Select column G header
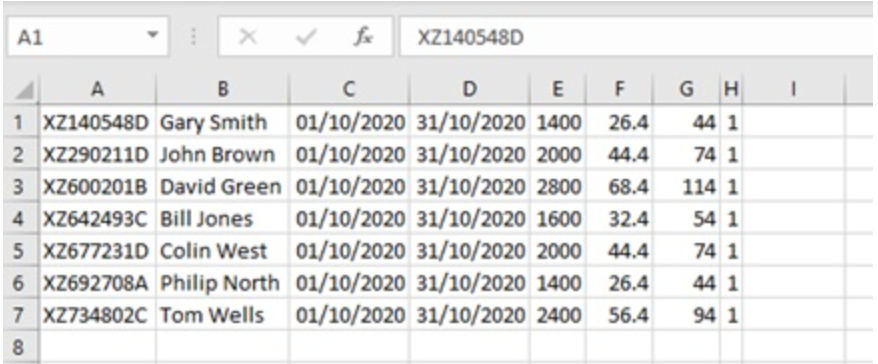 [x=686, y=90]
